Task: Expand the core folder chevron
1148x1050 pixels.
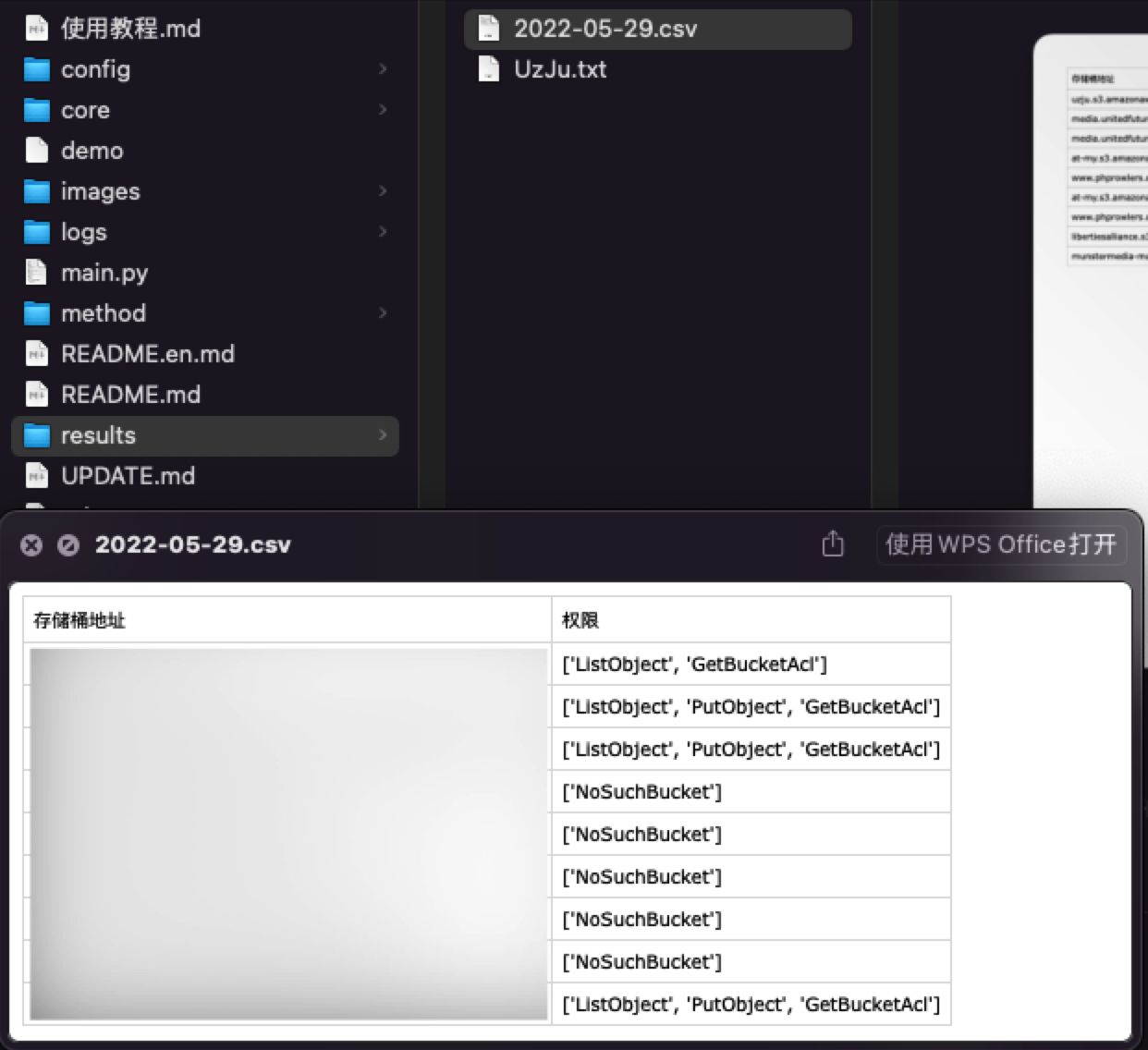Action: coord(383,110)
